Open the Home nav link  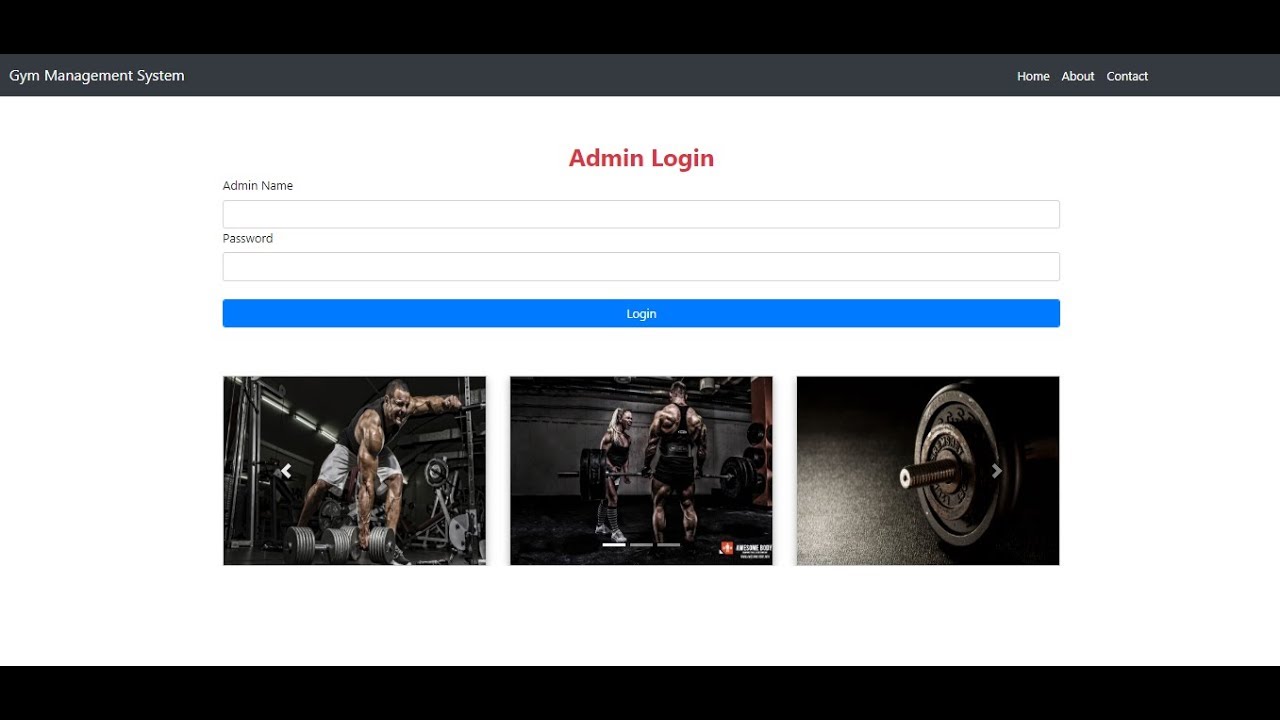pyautogui.click(x=1033, y=76)
